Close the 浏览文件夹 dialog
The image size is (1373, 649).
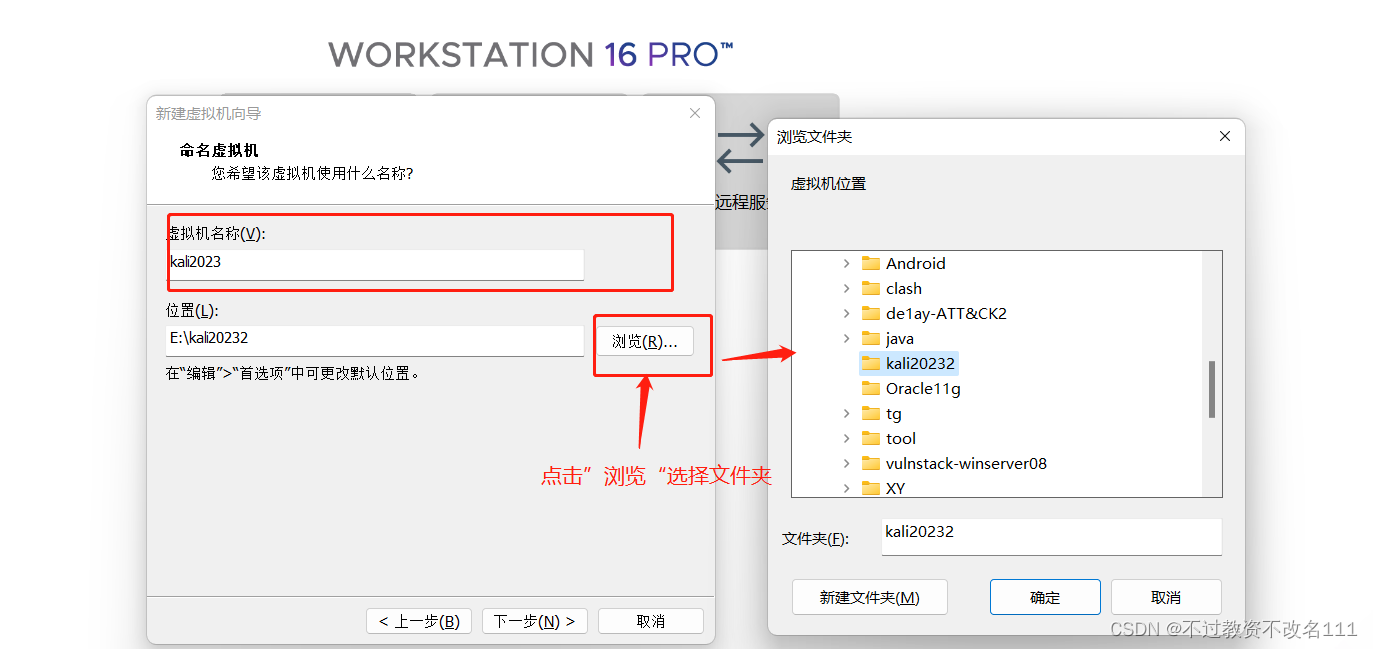point(1225,136)
